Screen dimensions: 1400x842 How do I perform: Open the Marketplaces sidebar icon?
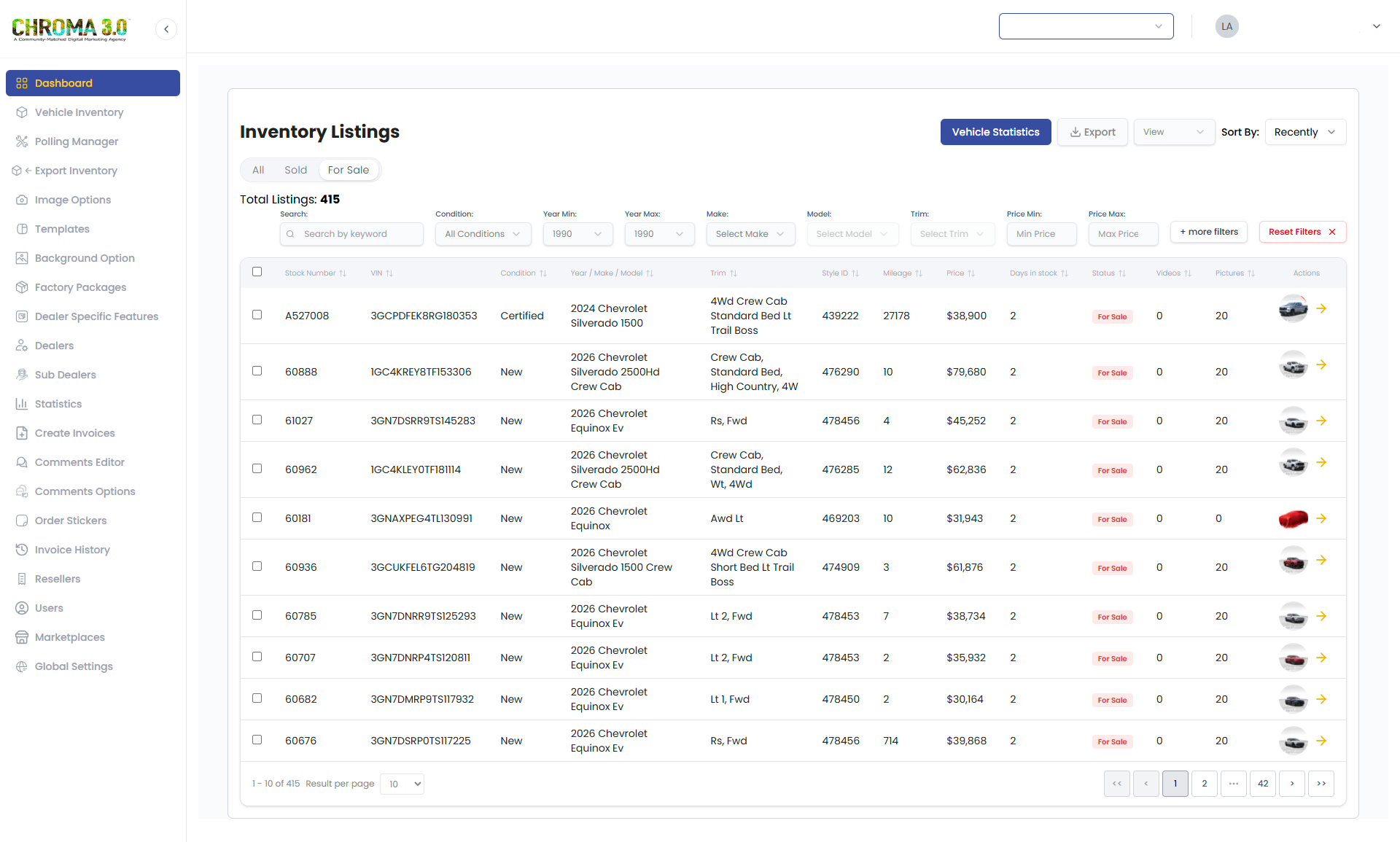22,637
